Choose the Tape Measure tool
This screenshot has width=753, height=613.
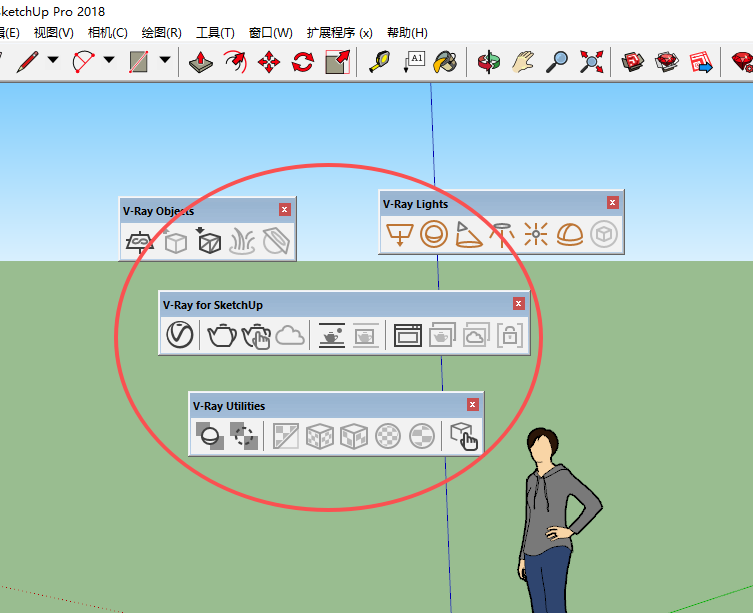coord(380,62)
